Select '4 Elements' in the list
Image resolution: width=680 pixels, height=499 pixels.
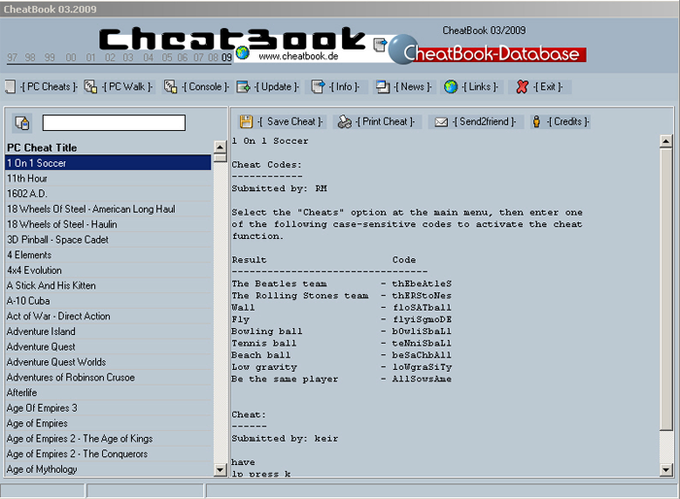point(108,255)
